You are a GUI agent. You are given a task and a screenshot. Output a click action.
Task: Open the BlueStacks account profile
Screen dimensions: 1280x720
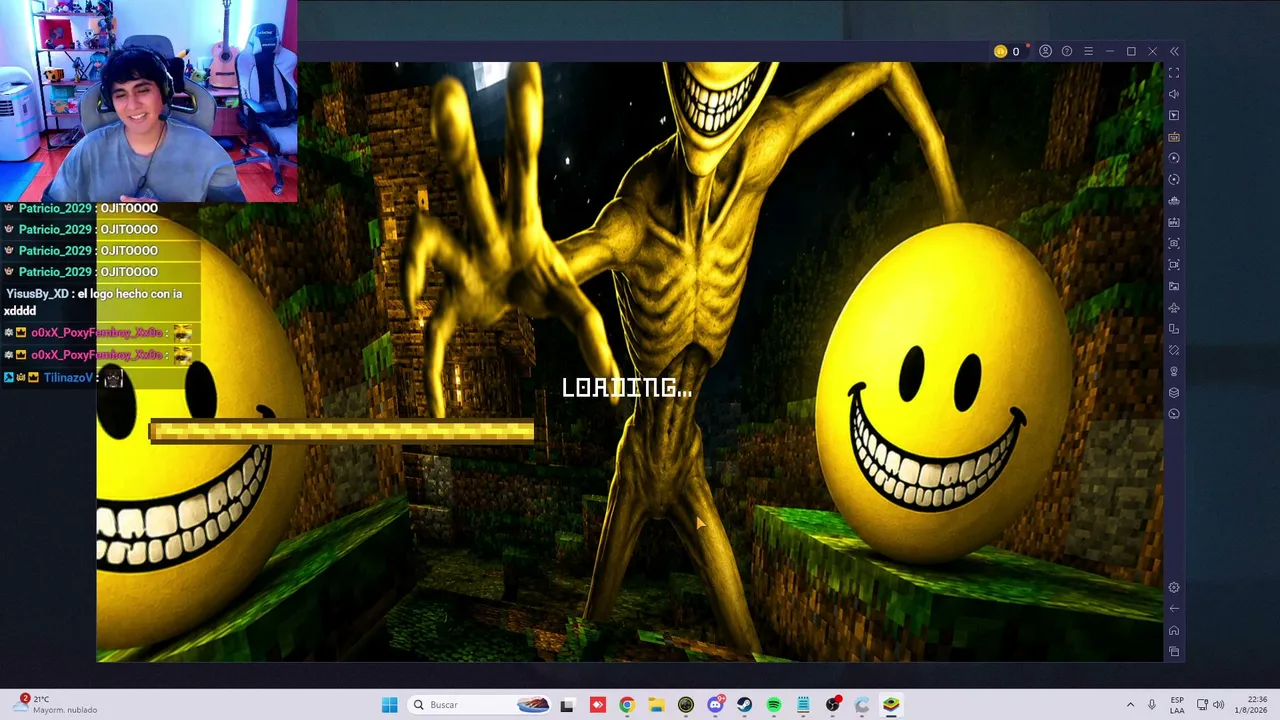click(x=1045, y=51)
